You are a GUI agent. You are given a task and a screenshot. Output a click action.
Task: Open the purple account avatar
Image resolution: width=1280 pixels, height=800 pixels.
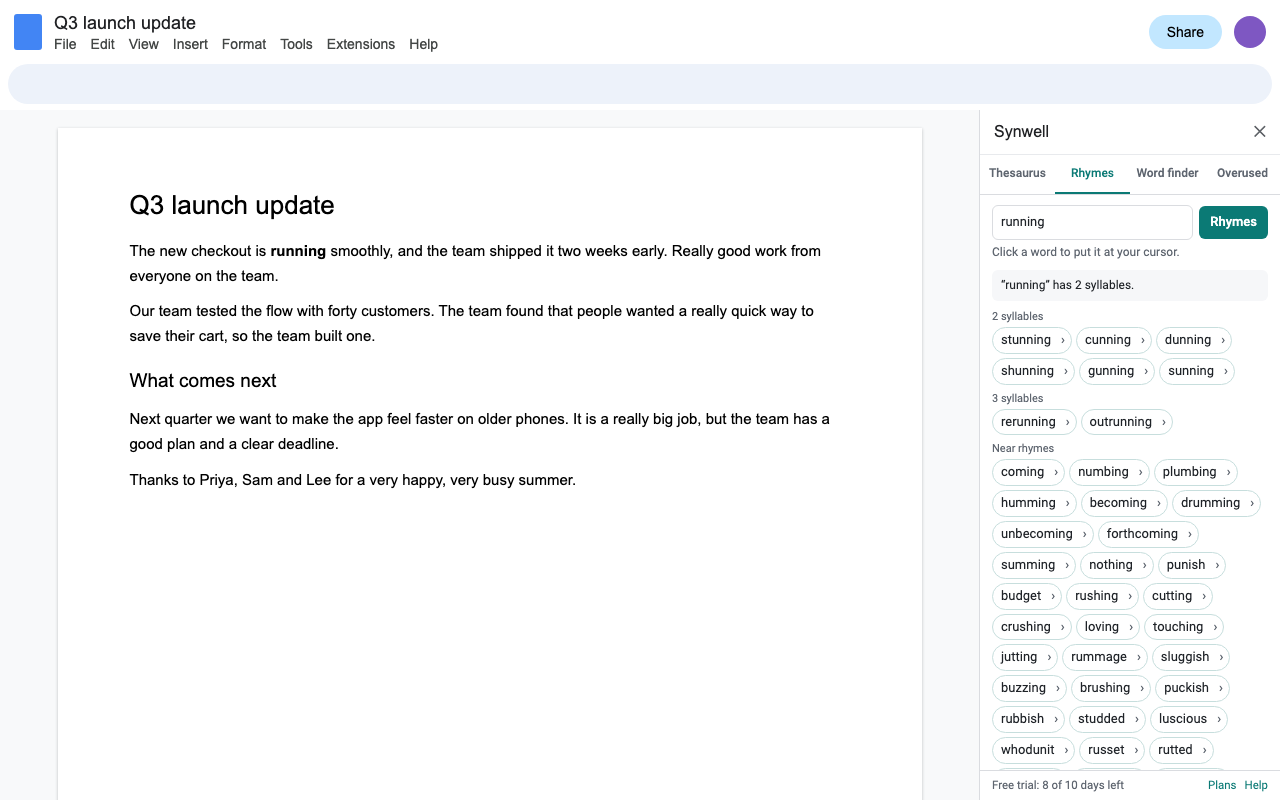point(1250,32)
